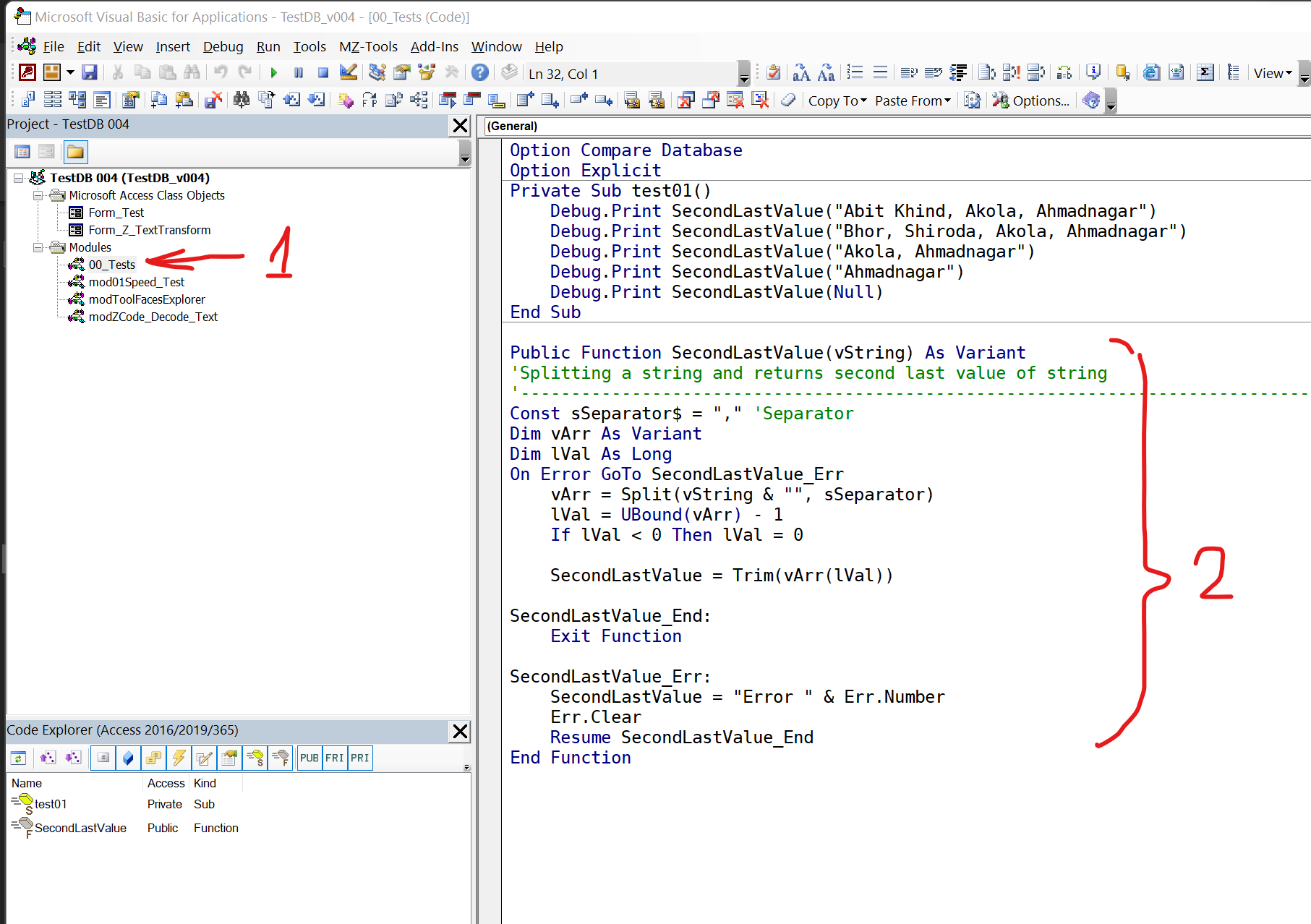Image resolution: width=1311 pixels, height=924 pixels.
Task: Toggle Folders view in Project pane
Action: 75,152
